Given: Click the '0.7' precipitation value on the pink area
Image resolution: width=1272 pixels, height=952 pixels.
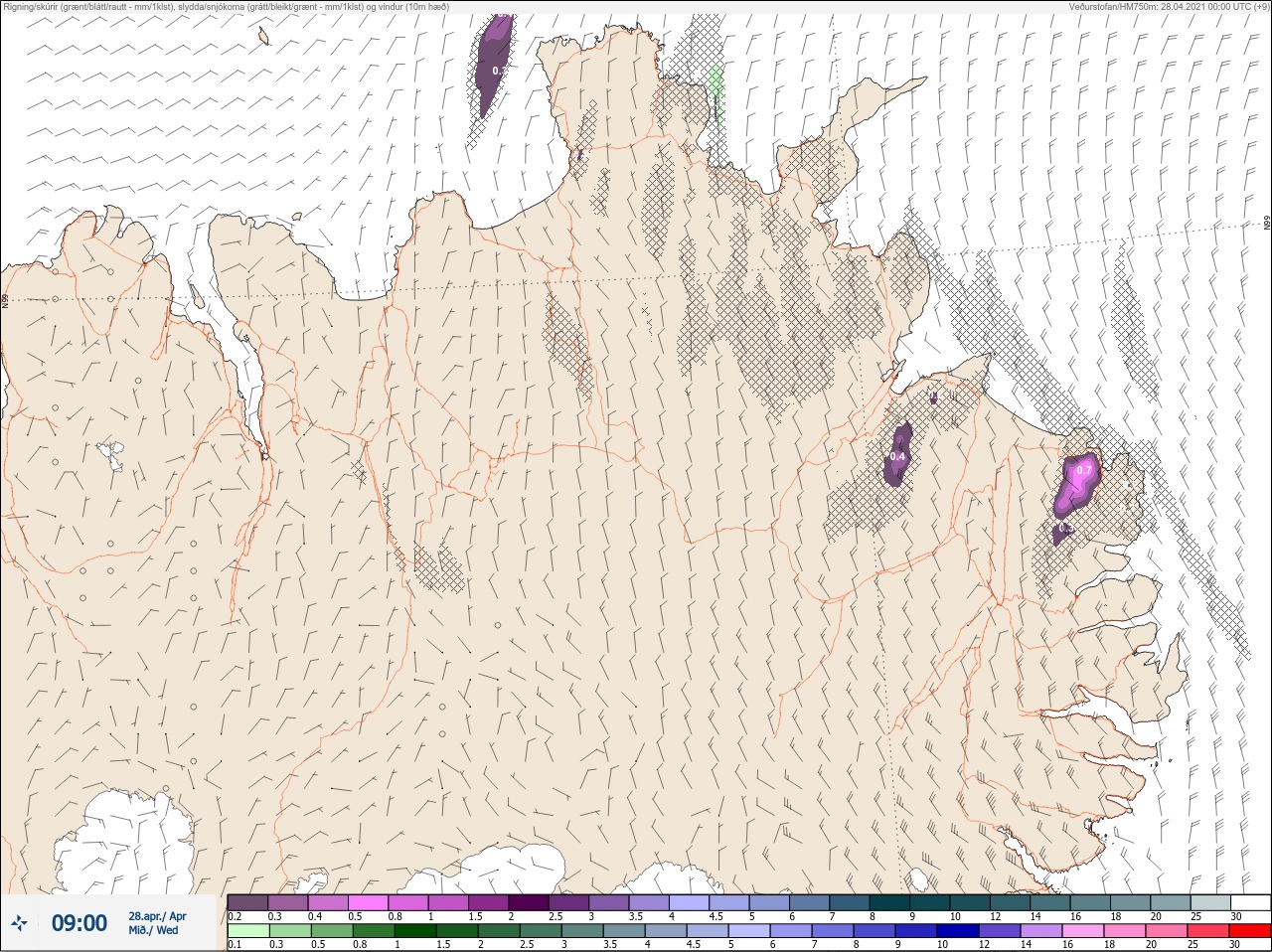Looking at the screenshot, I should [x=1084, y=470].
